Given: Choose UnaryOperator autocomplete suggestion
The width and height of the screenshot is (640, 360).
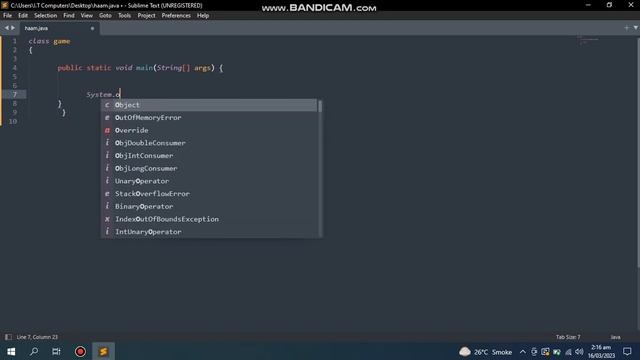Looking at the screenshot, I should pyautogui.click(x=209, y=181).
